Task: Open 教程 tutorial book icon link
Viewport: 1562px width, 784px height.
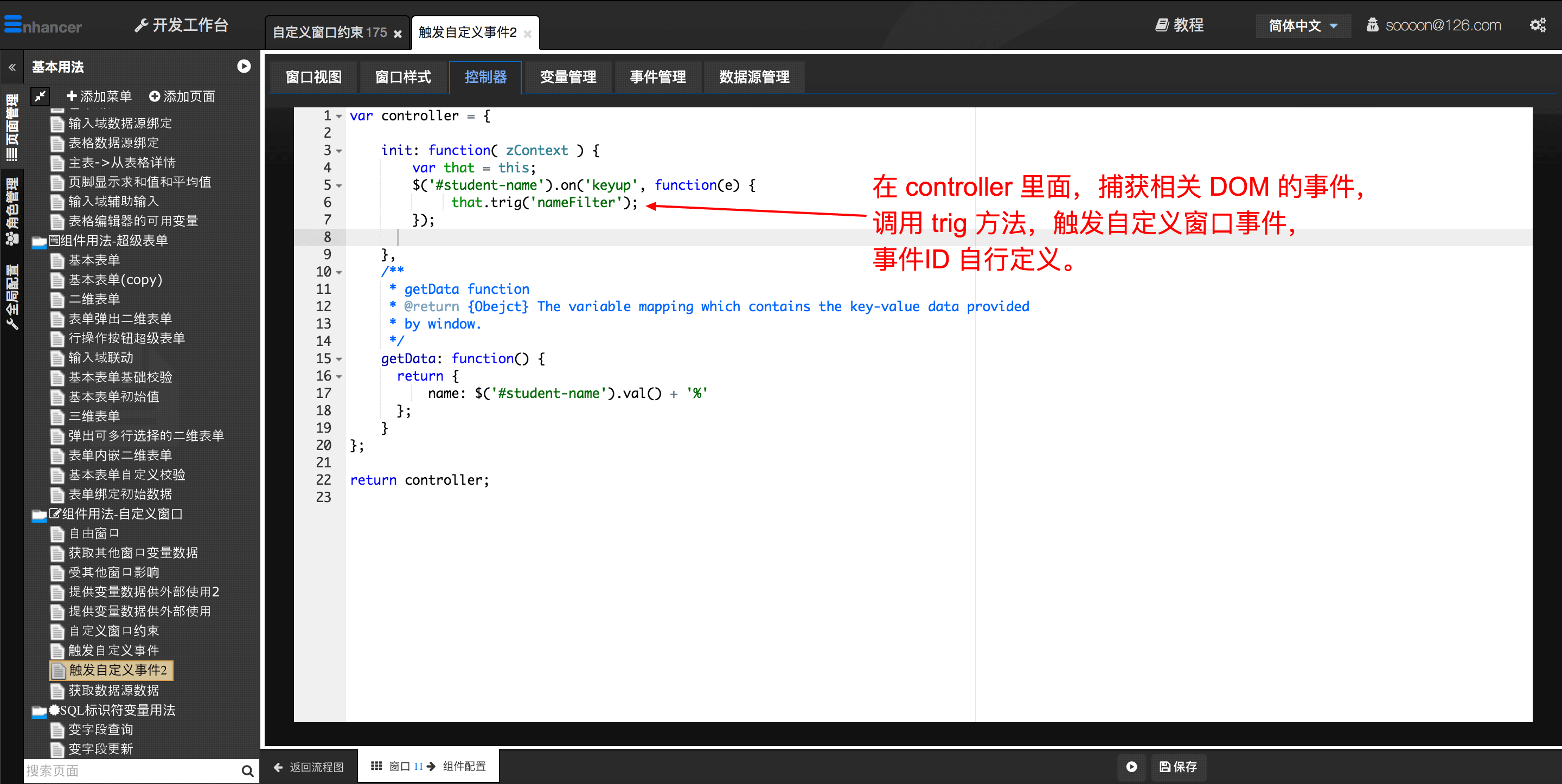Action: click(1179, 25)
